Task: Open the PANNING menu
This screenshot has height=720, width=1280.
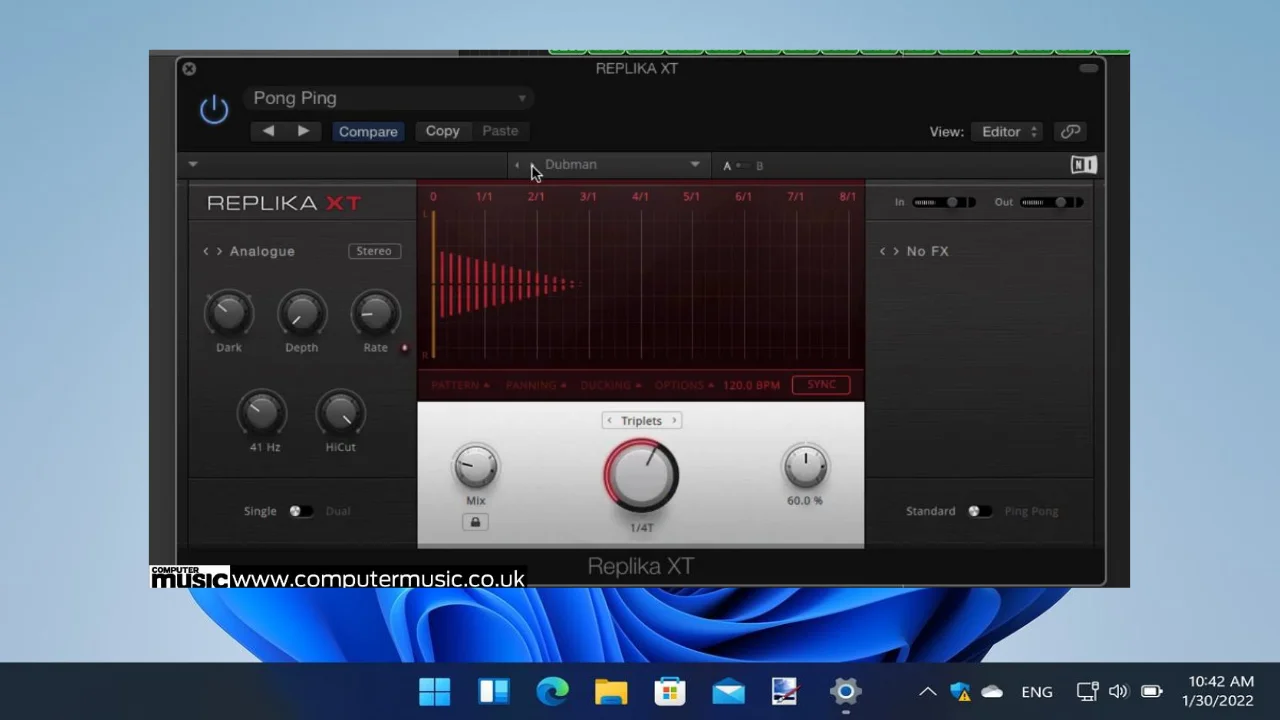Action: 536,385
